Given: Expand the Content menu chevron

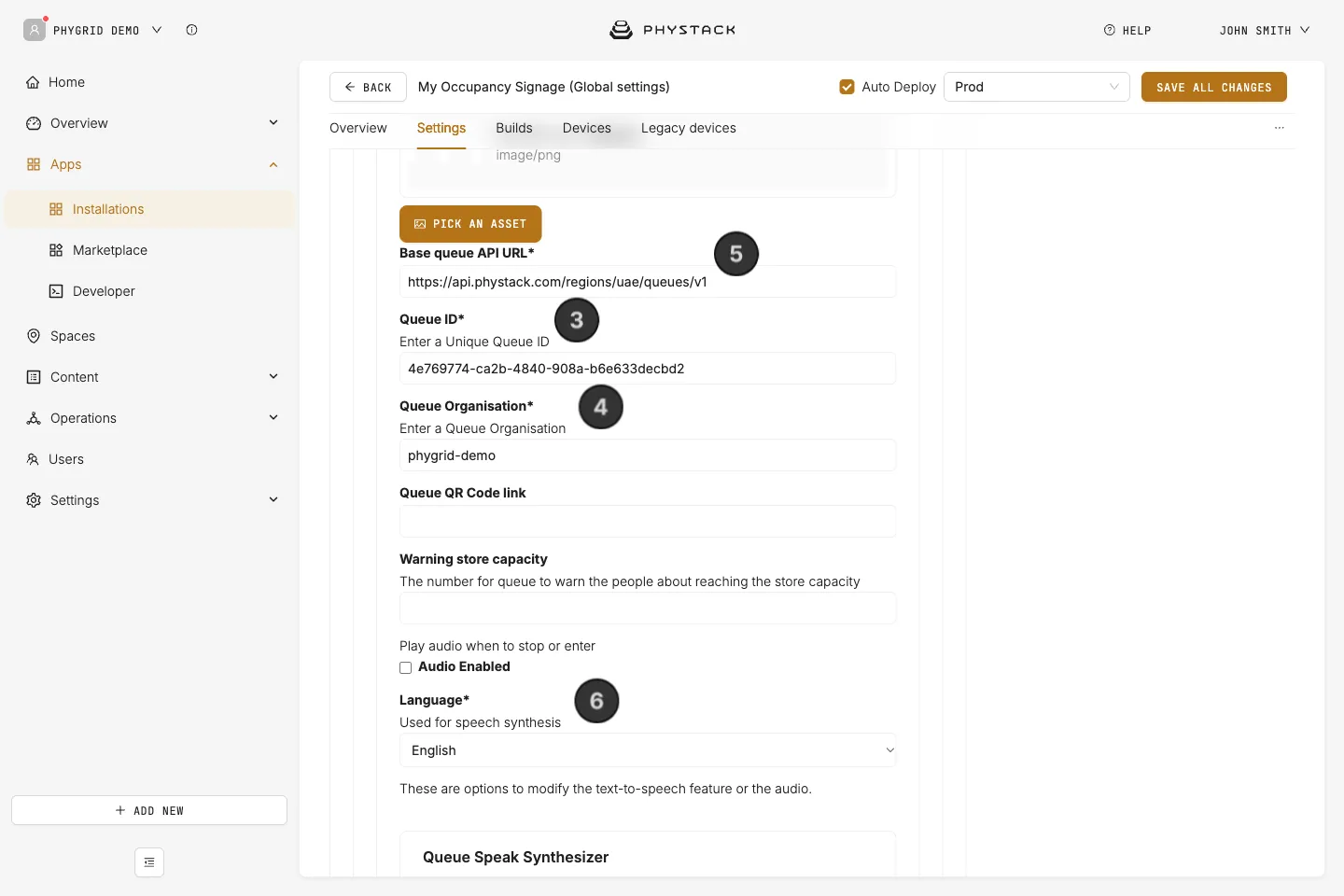Looking at the screenshot, I should tap(273, 377).
